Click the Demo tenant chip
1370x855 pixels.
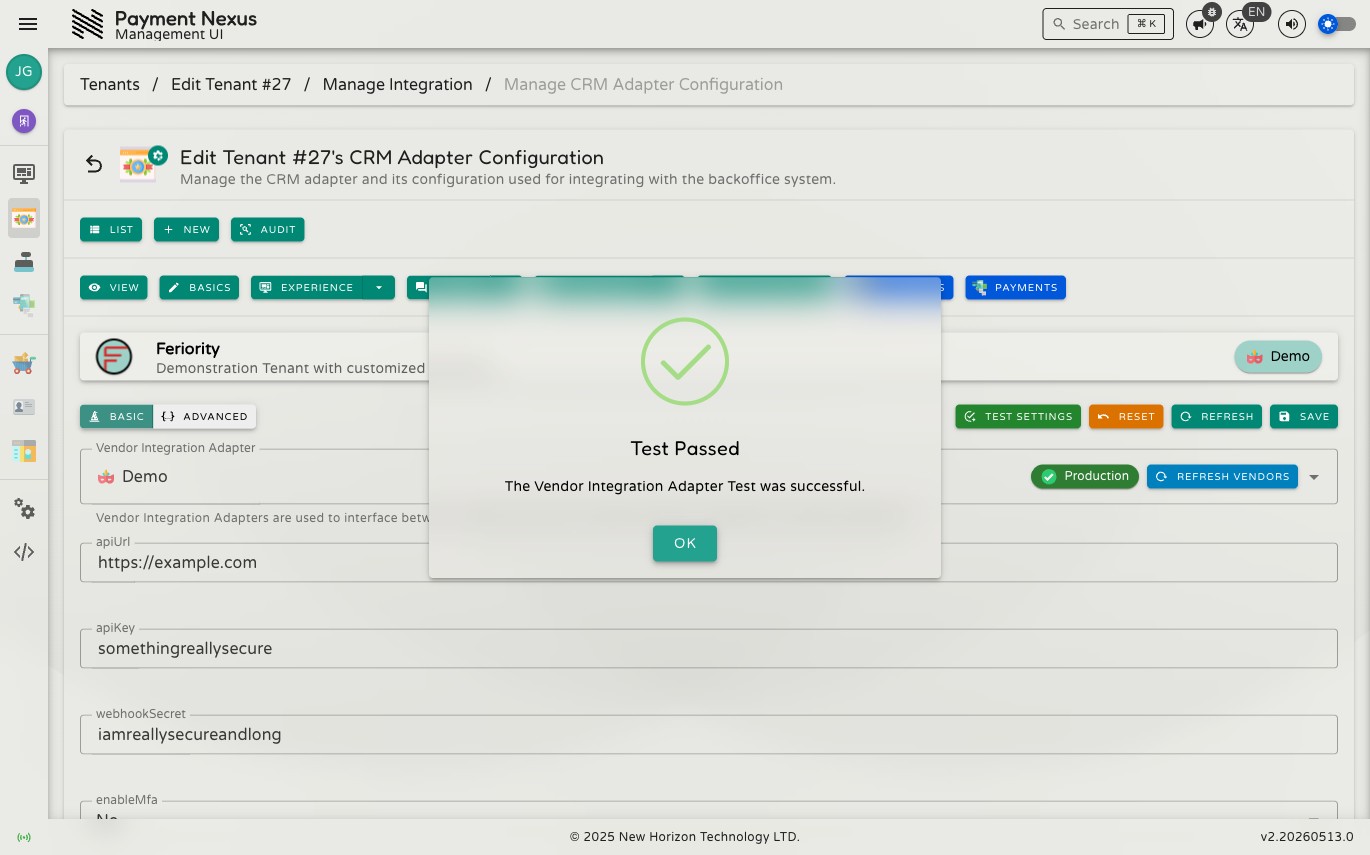click(x=1278, y=357)
